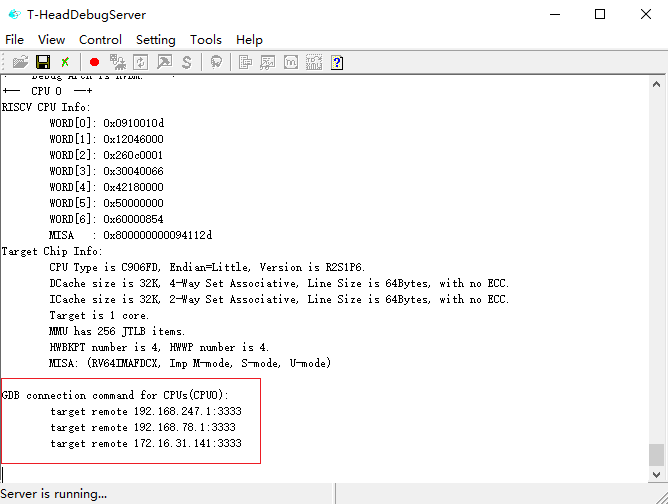Open the Help menu
668x504 pixels.
point(249,39)
